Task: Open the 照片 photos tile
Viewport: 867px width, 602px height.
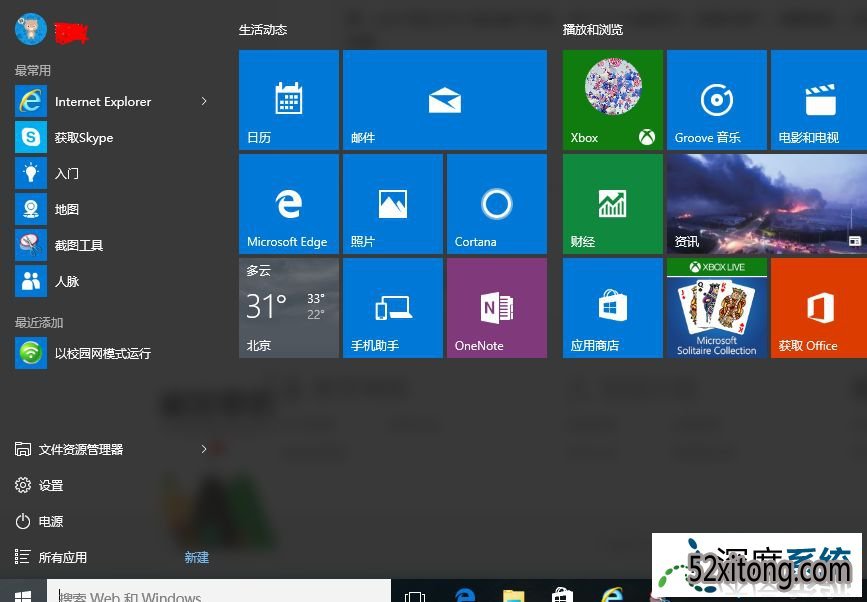Action: (393, 204)
